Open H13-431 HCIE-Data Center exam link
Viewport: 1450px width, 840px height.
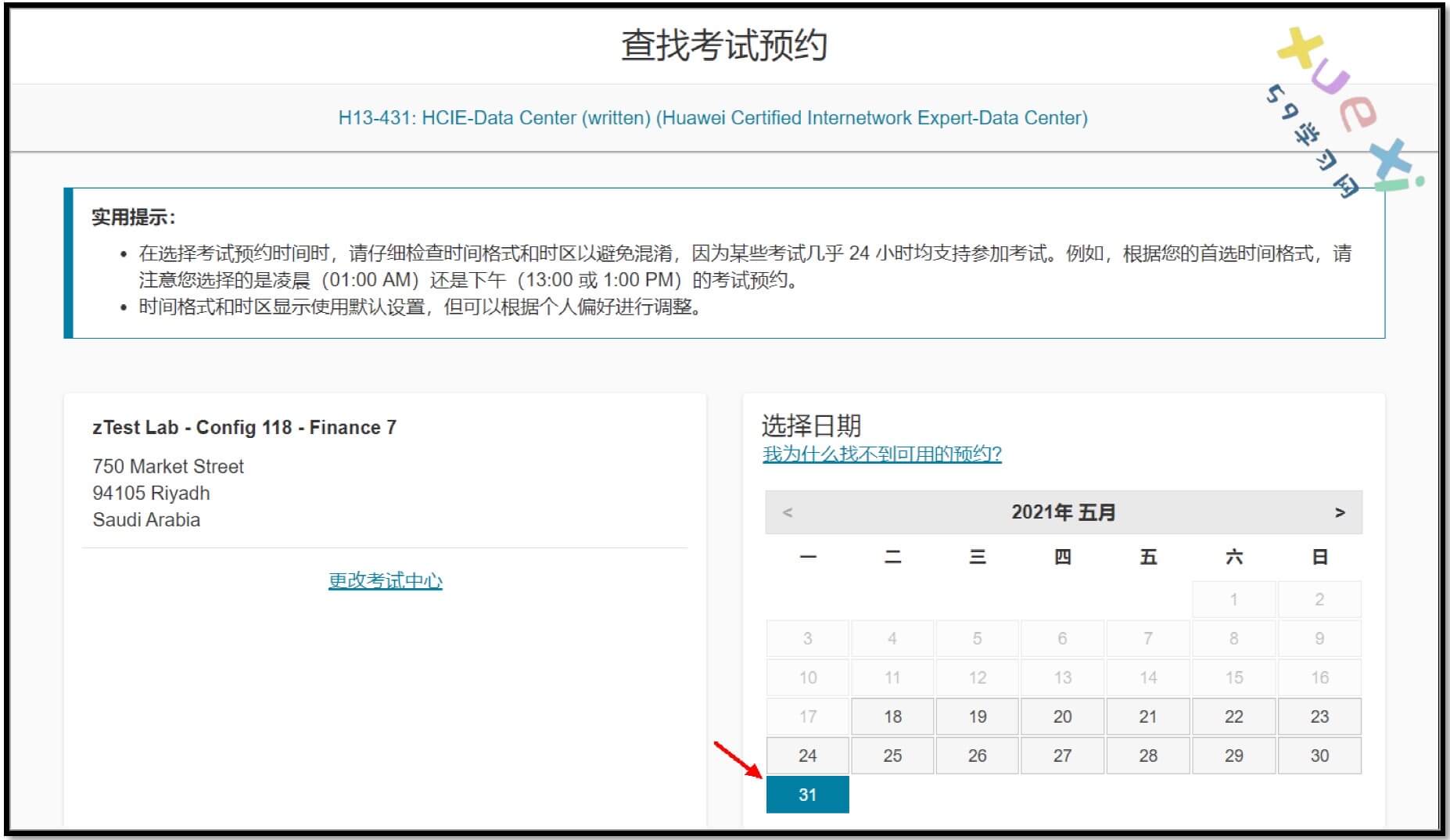tap(712, 118)
